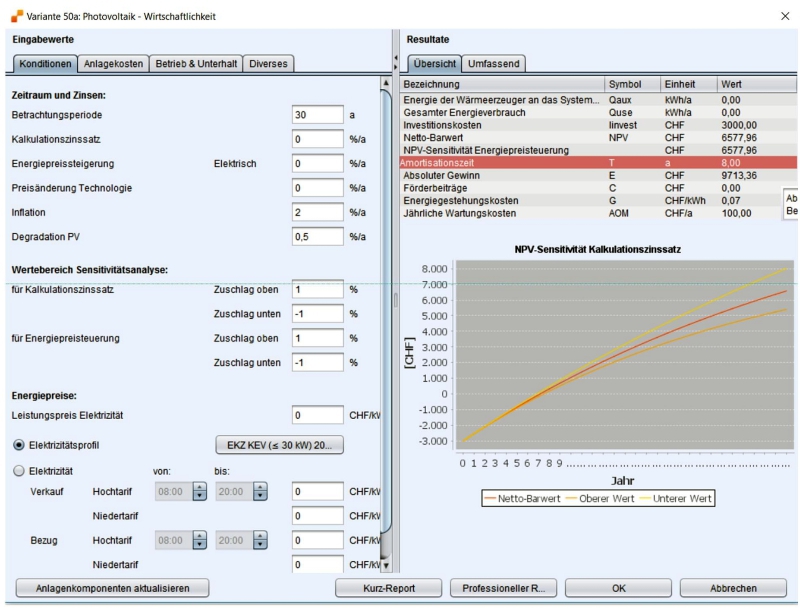Edit the Degradation PV field
Viewport: 800px width, 608px height.
tap(317, 237)
